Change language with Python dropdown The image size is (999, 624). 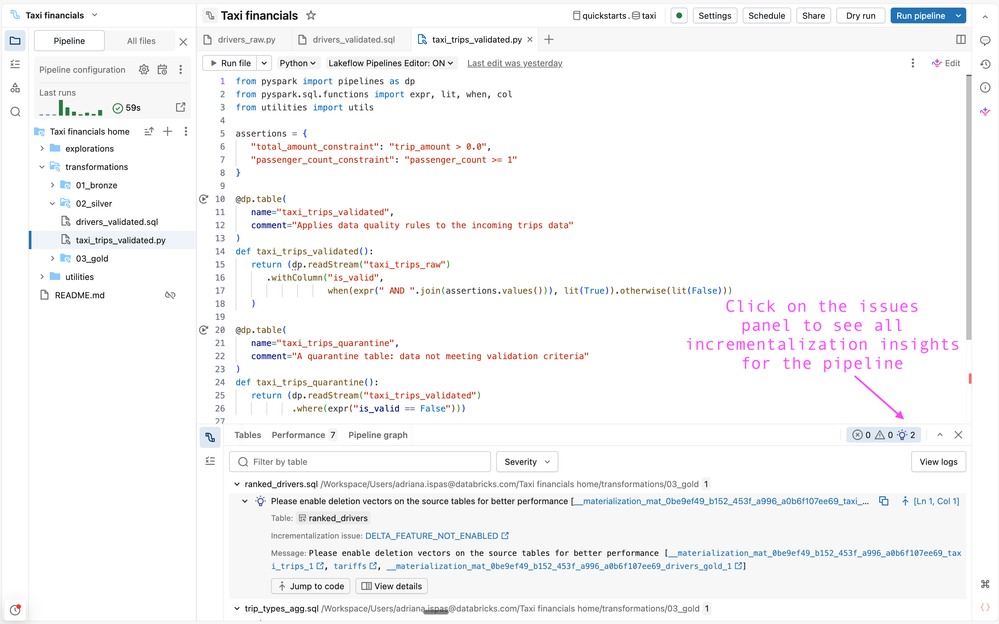(x=298, y=63)
